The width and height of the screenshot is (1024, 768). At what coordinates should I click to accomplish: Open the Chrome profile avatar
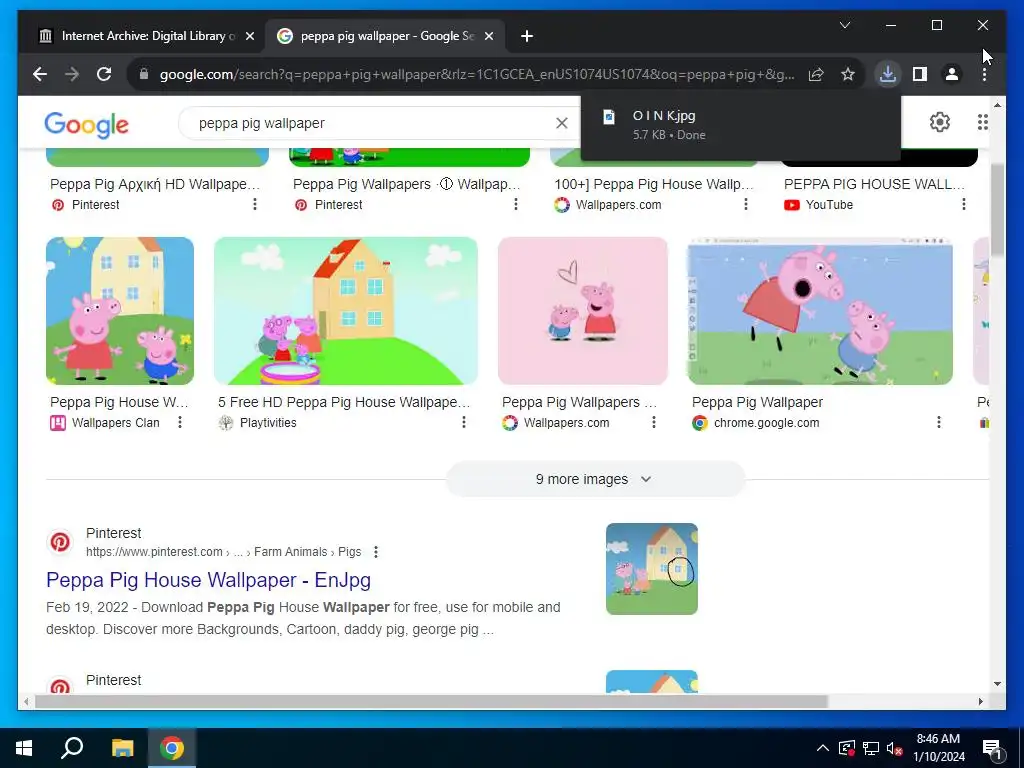click(952, 74)
